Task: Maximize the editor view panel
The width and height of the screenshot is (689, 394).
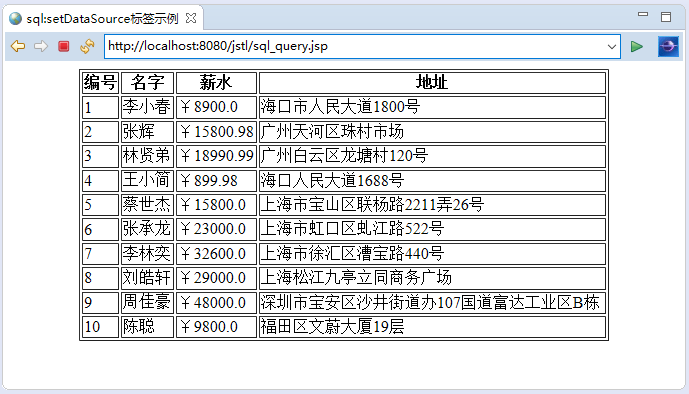Action: pyautogui.click(x=666, y=17)
